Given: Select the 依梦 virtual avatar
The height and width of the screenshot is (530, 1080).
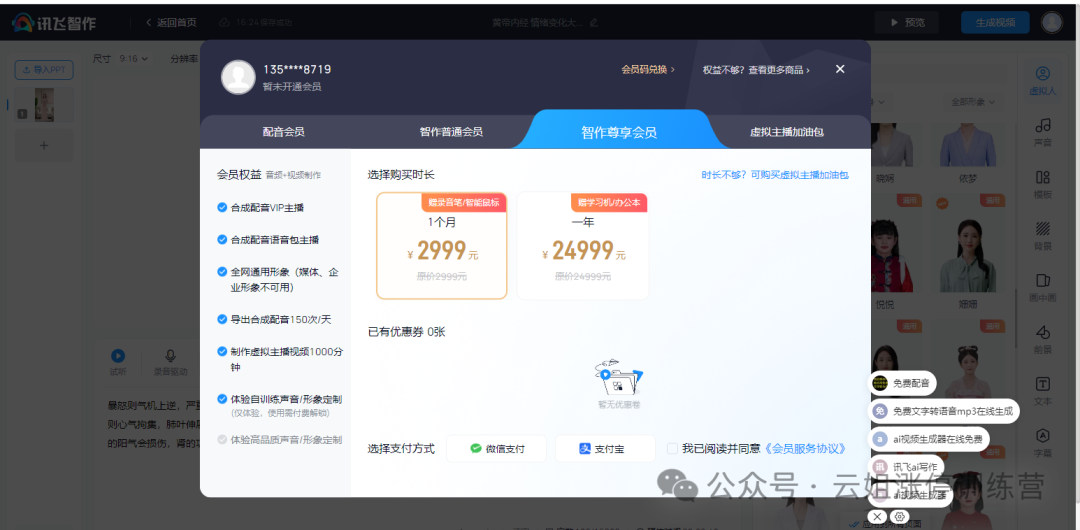Looking at the screenshot, I should pyautogui.click(x=968, y=153).
